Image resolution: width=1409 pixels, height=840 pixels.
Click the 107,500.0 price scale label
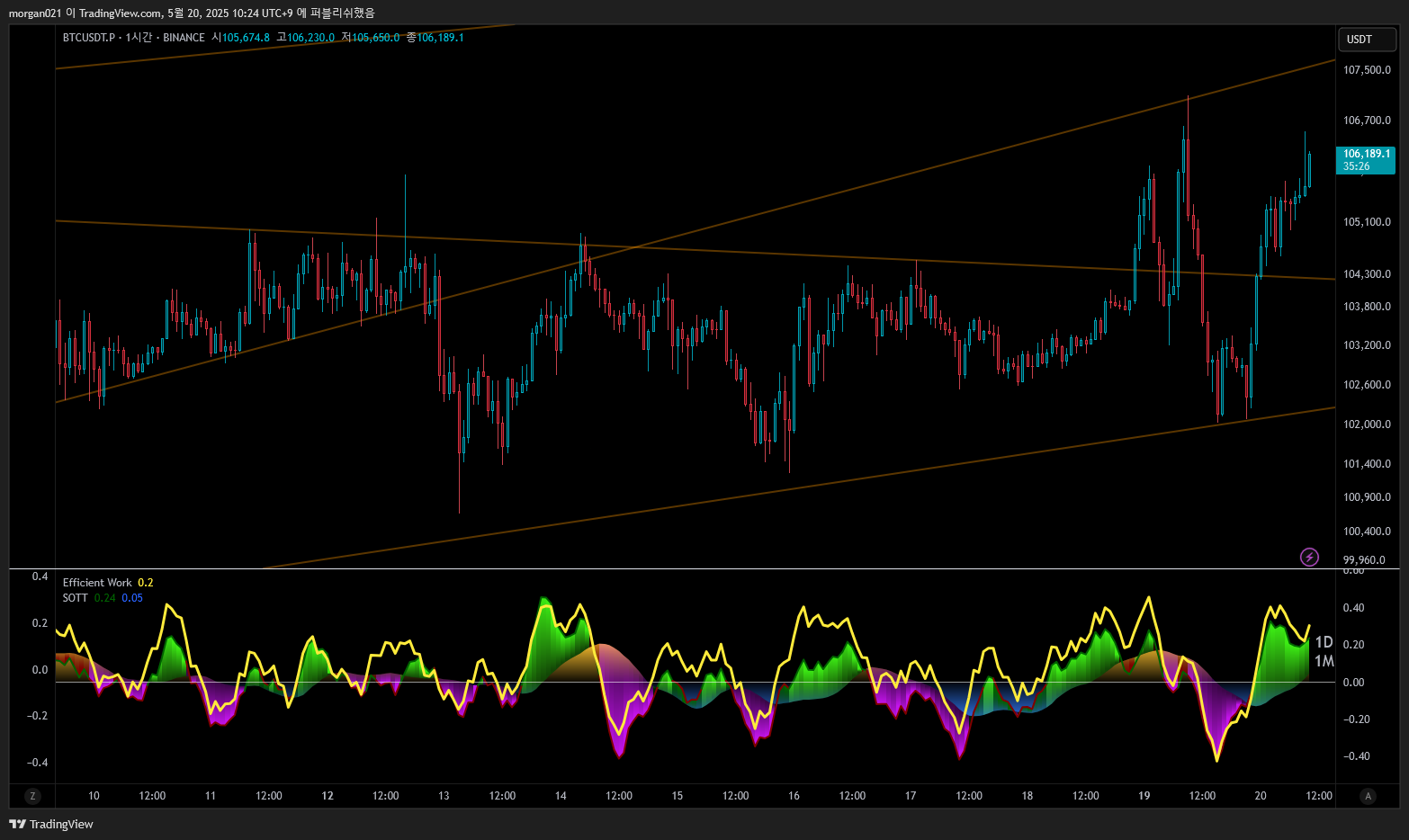pos(1367,70)
